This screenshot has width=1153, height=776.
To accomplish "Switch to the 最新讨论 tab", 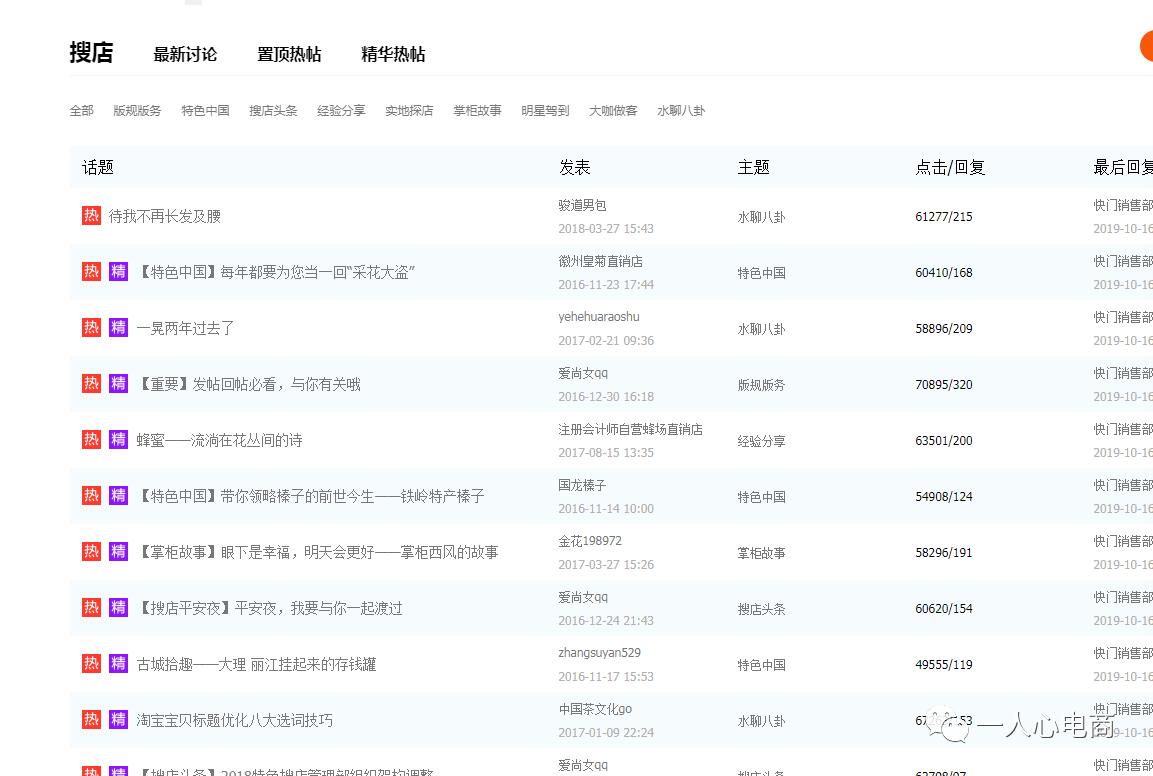I will coord(185,54).
